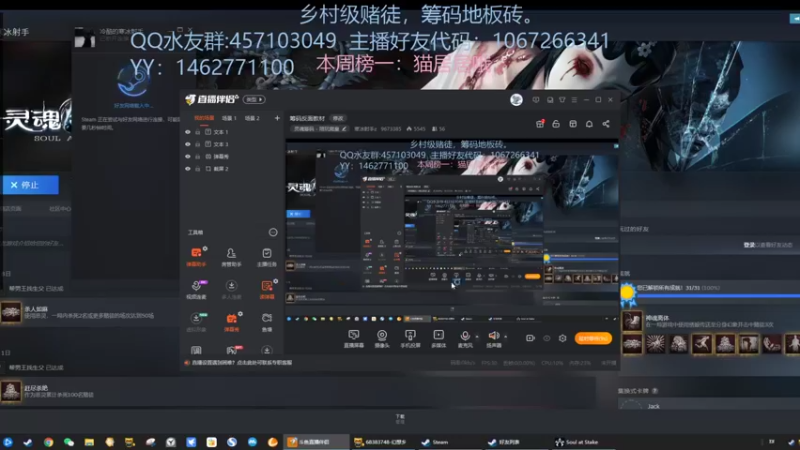Screen dimensions: 800x450
Task: Open the 视频连麦 tool
Action: pos(196,289)
